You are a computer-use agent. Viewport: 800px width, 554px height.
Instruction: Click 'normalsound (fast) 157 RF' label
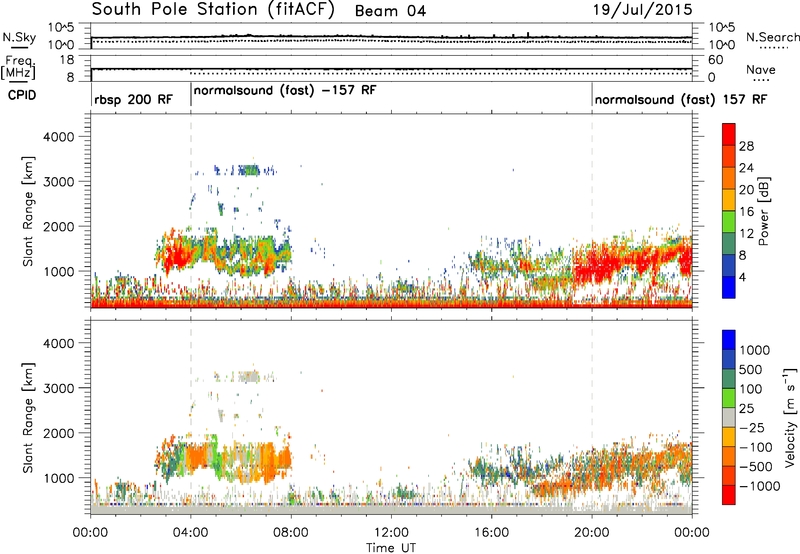[x=681, y=99]
